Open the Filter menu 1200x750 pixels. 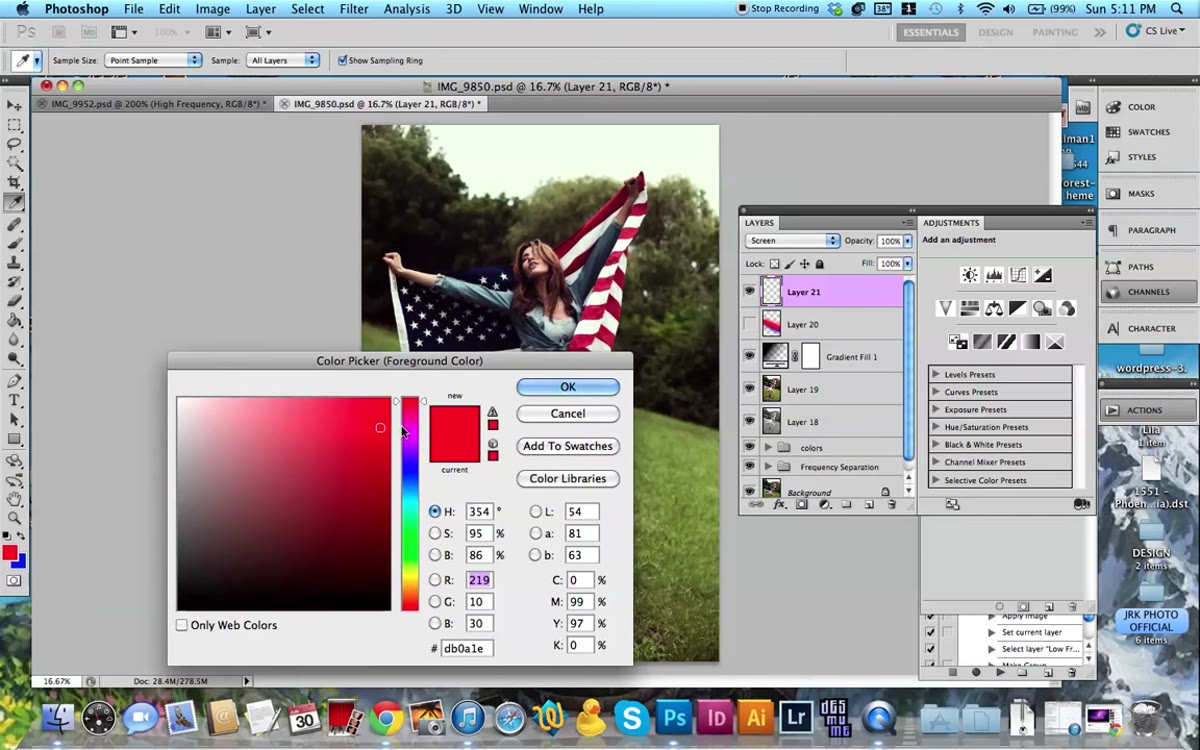pyautogui.click(x=354, y=9)
